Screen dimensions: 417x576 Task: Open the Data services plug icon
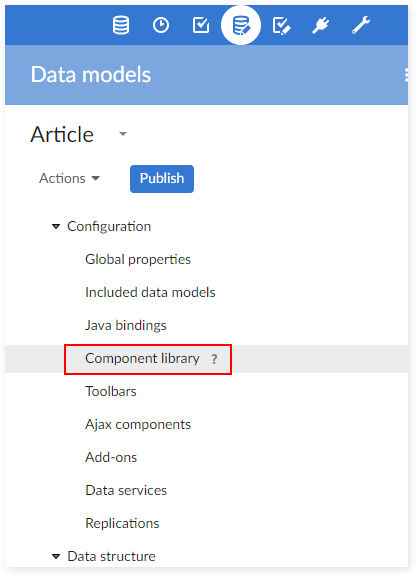point(321,25)
